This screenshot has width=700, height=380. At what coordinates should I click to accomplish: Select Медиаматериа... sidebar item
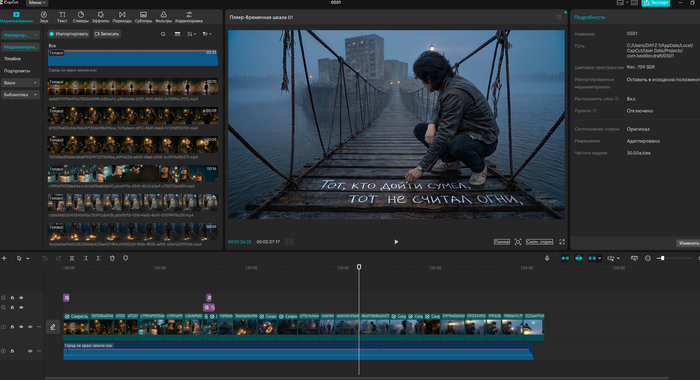[20, 47]
